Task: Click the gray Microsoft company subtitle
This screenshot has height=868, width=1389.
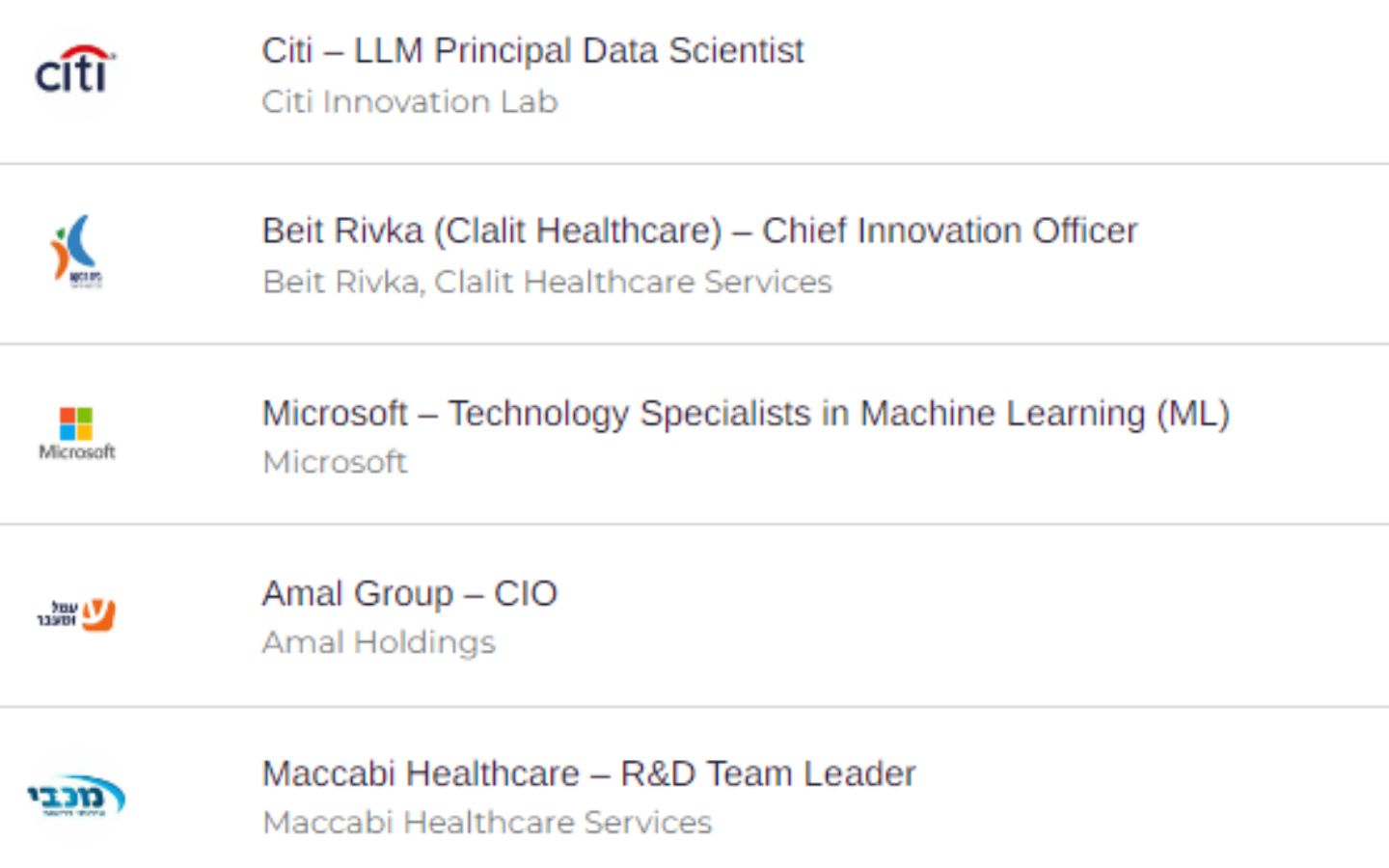Action: click(x=335, y=462)
